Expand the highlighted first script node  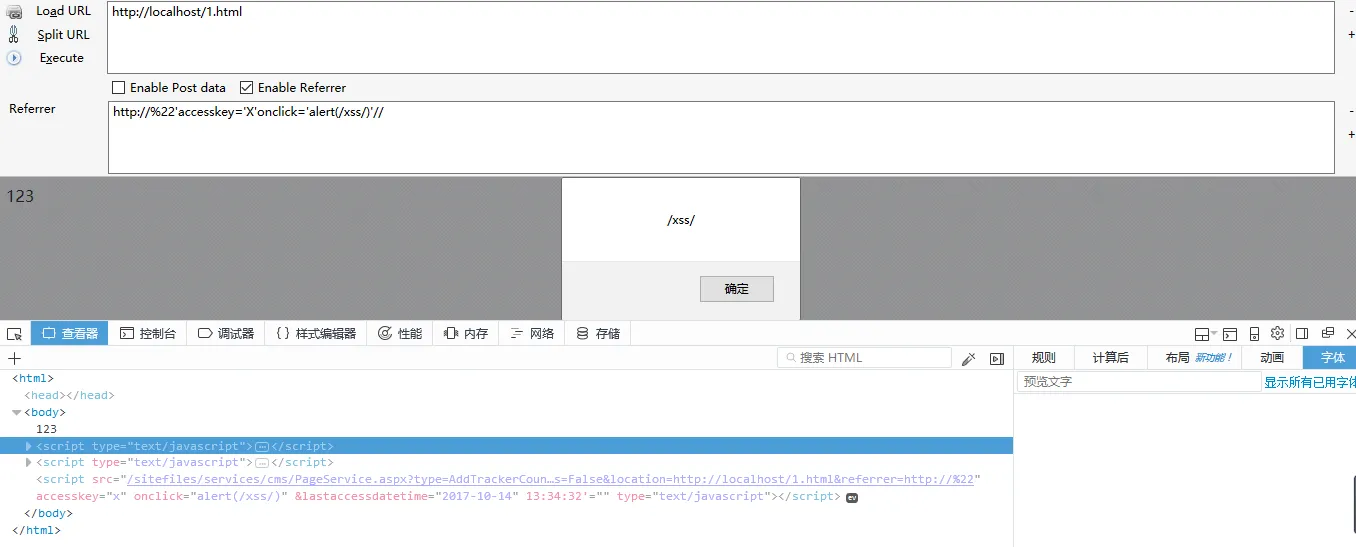click(x=29, y=446)
